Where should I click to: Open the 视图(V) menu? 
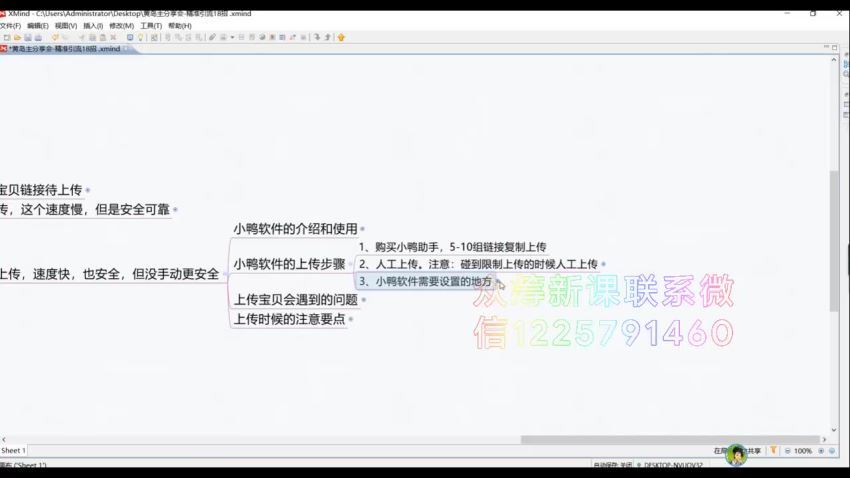pos(66,25)
